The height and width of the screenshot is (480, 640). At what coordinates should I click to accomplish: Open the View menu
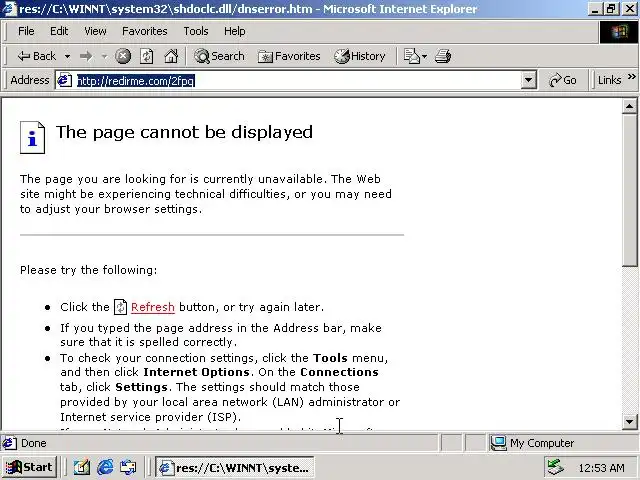(96, 31)
